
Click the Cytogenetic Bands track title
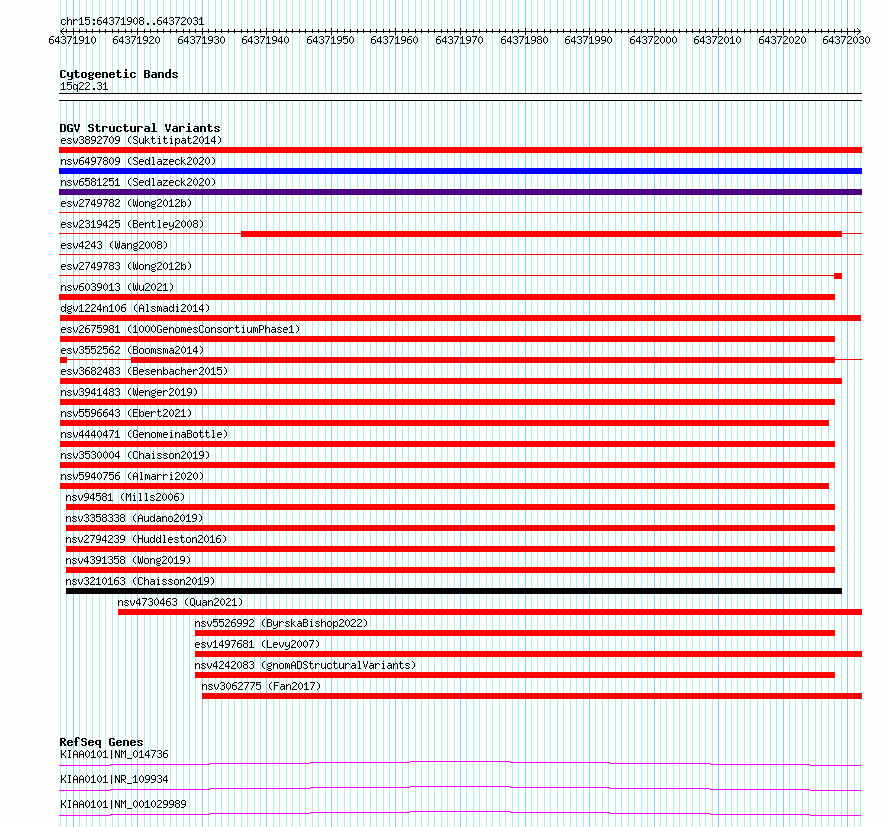pyautogui.click(x=119, y=74)
